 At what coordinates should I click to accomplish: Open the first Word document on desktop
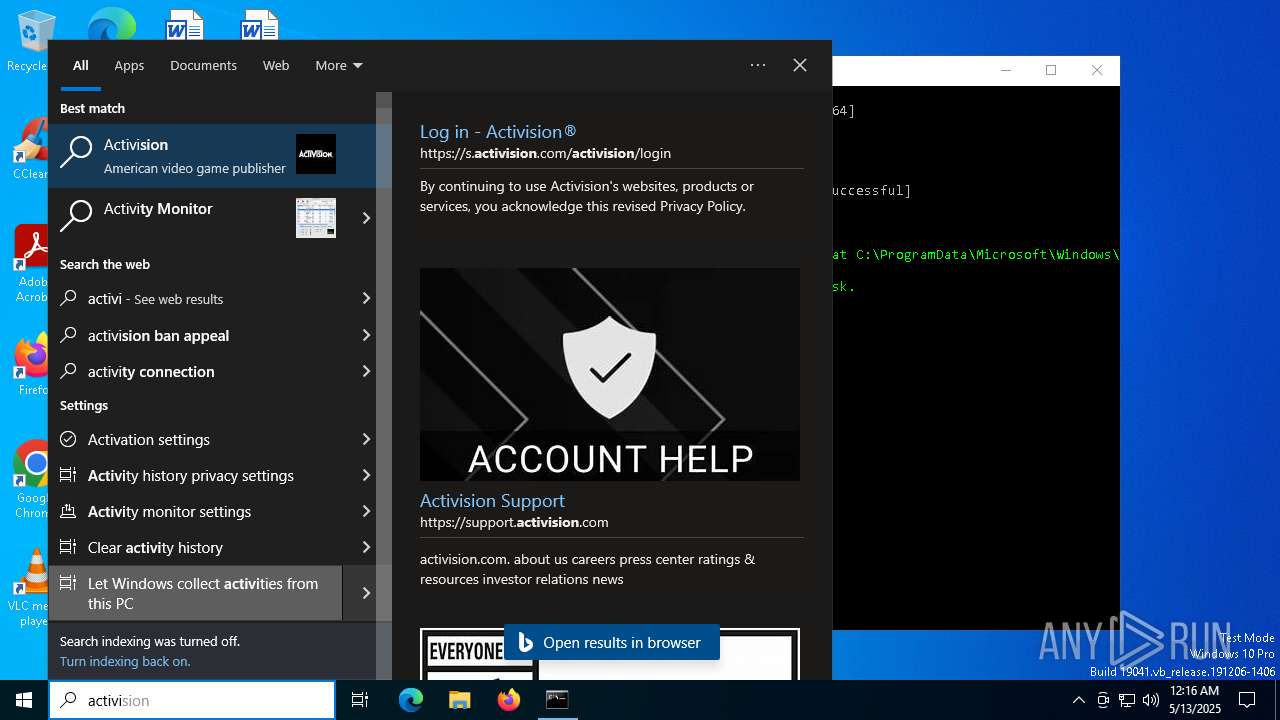185,25
